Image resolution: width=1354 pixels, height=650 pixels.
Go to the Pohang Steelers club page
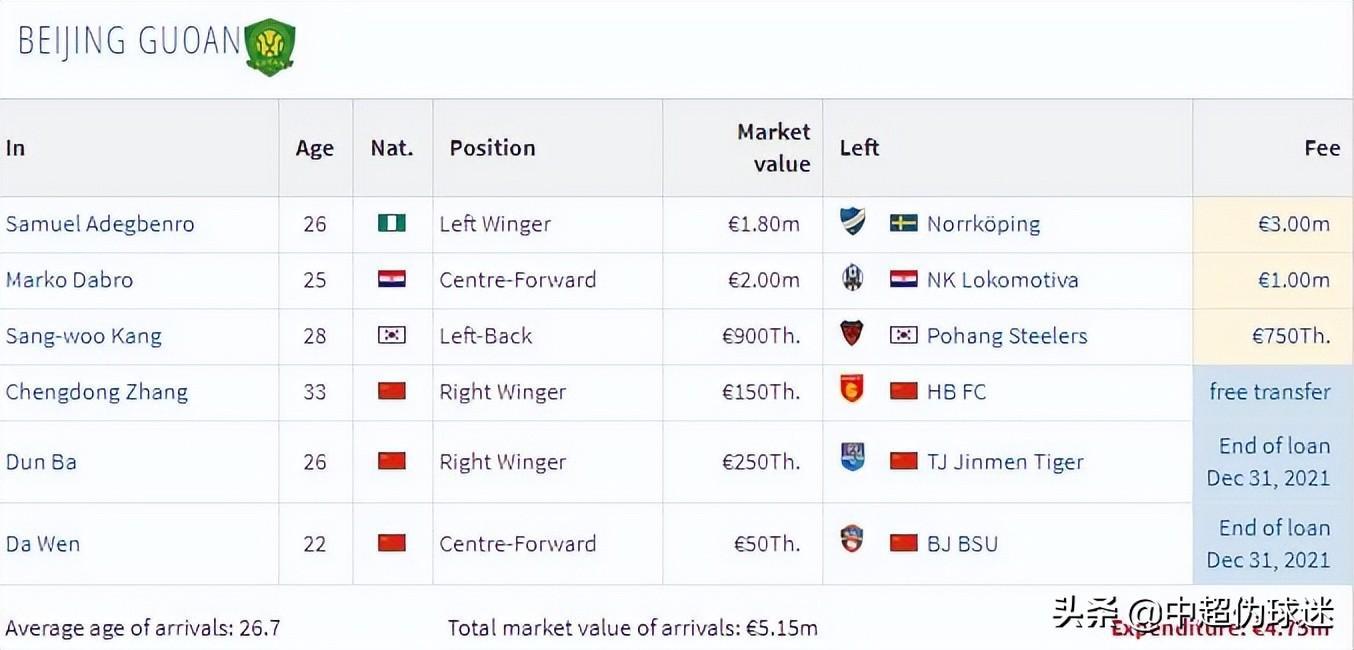(x=1007, y=336)
